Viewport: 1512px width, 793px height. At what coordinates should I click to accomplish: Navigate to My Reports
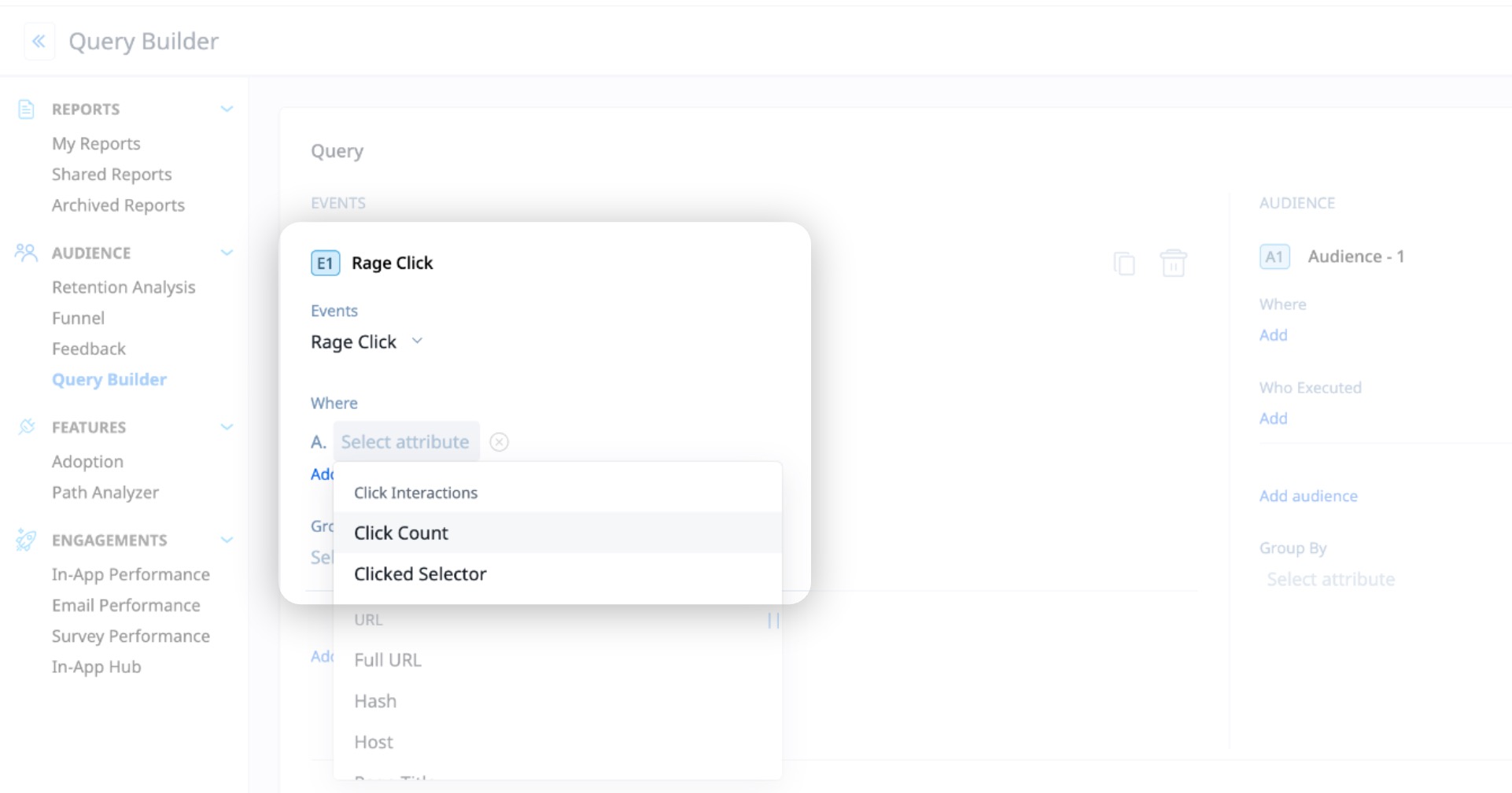(x=96, y=143)
